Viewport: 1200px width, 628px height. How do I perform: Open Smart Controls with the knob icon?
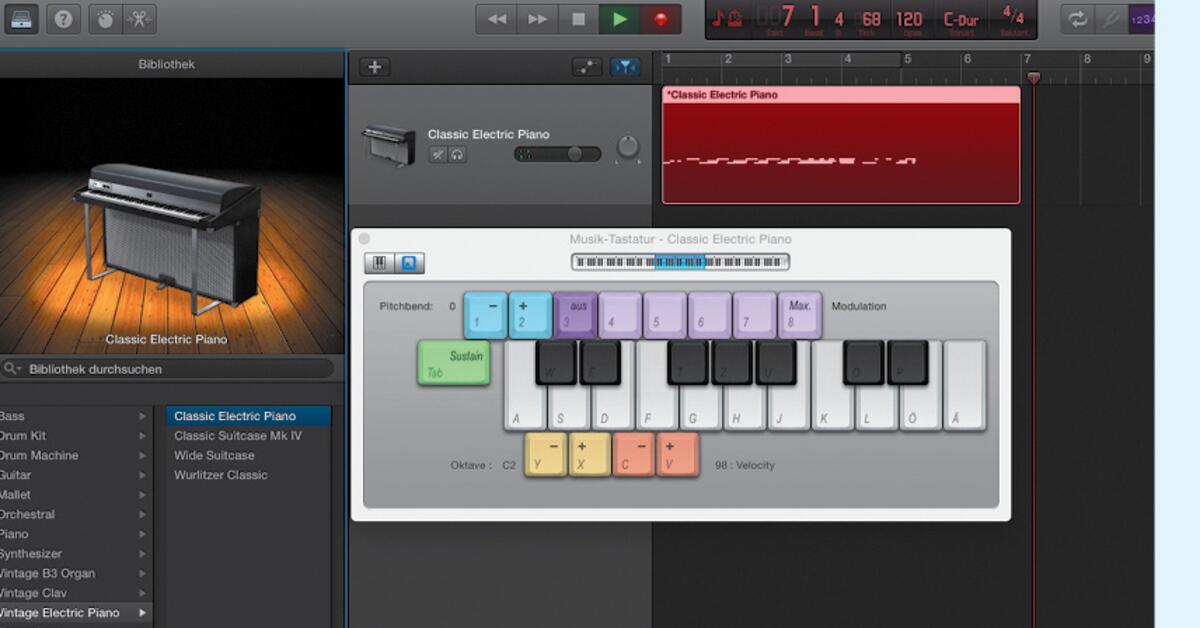(103, 18)
